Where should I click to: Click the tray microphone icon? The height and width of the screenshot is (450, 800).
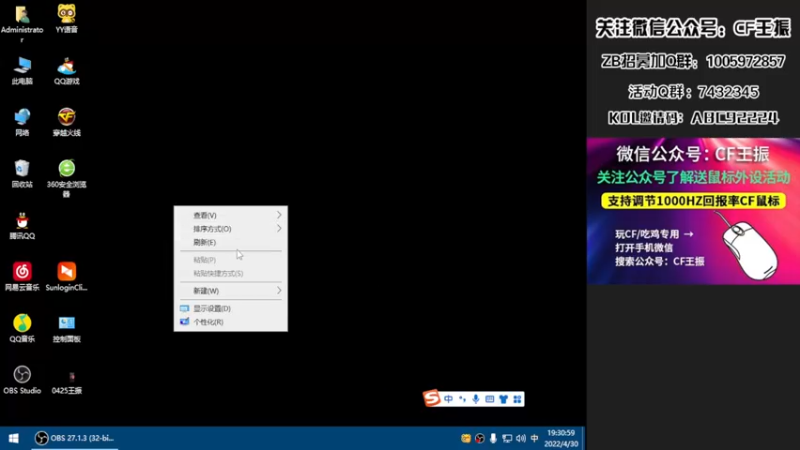493,438
